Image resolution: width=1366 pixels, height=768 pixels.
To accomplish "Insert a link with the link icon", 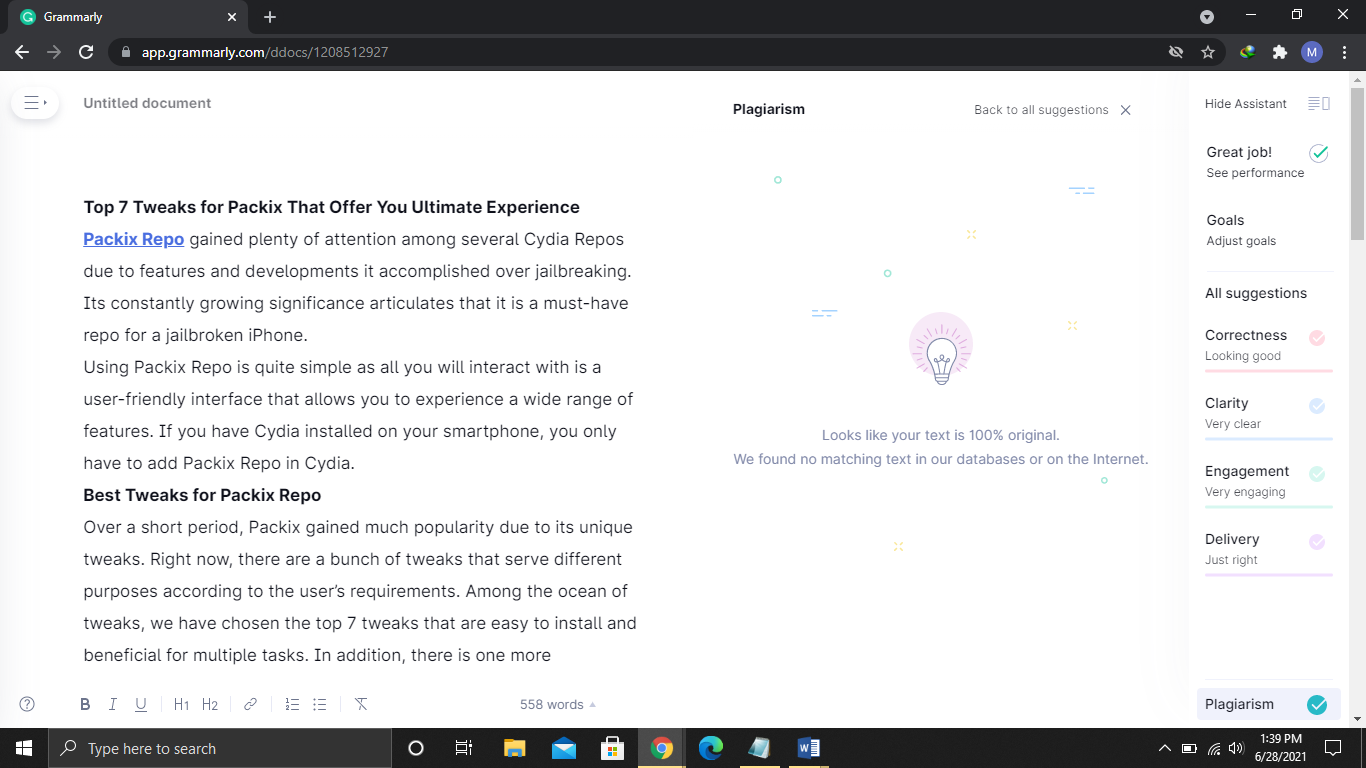I will tap(250, 704).
